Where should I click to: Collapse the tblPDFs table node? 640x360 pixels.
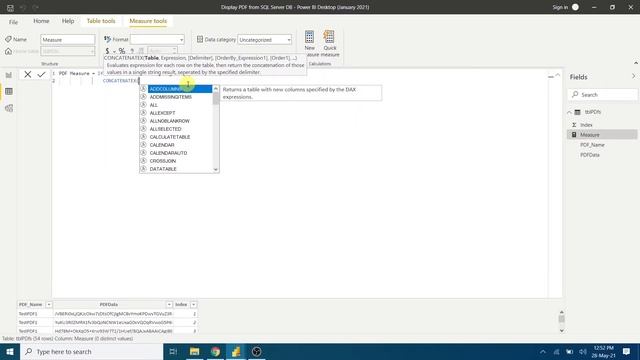(569, 112)
